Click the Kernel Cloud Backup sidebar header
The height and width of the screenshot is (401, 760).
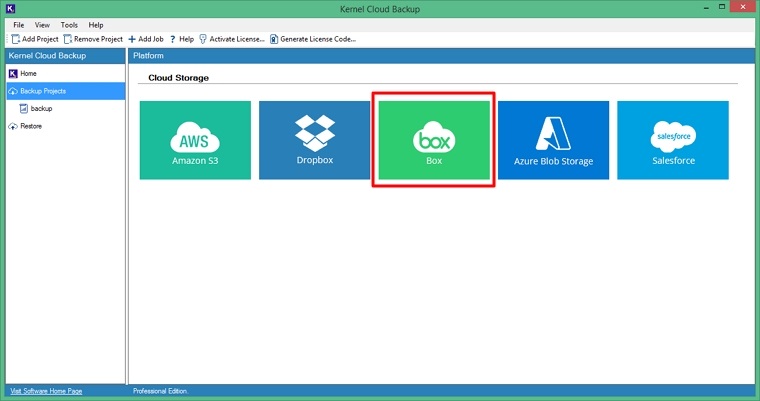[65, 56]
